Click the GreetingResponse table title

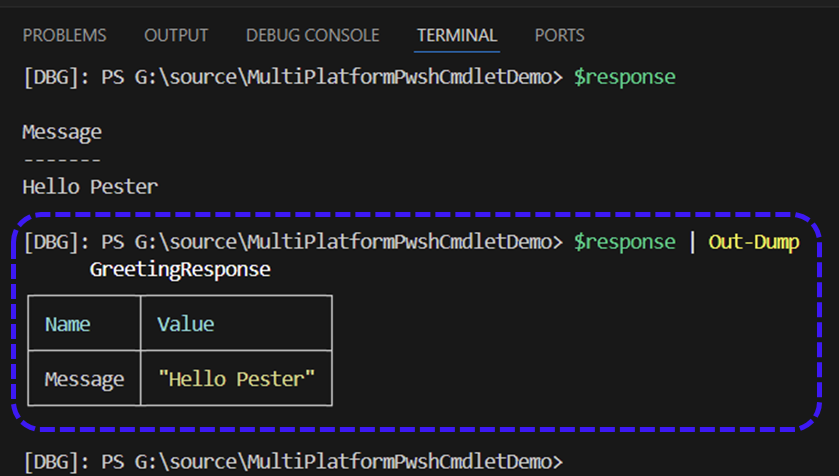180,269
